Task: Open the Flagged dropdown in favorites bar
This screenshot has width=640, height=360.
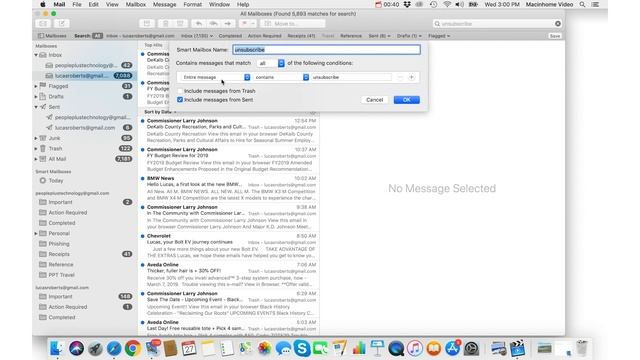Action: pos(439,36)
